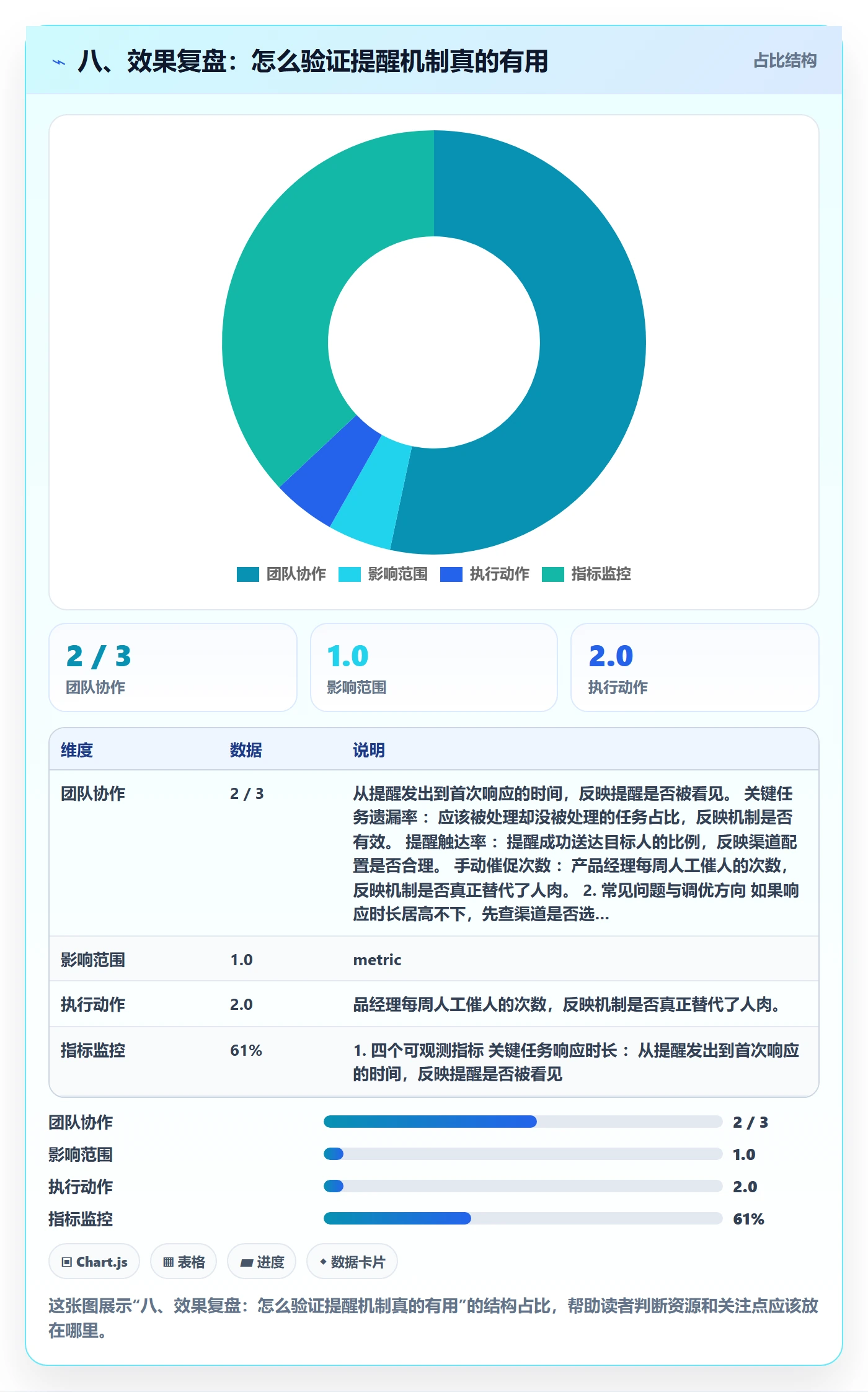Screen dimensions: 868x1392
Task: Click the 维度 column header
Action: (x=77, y=750)
